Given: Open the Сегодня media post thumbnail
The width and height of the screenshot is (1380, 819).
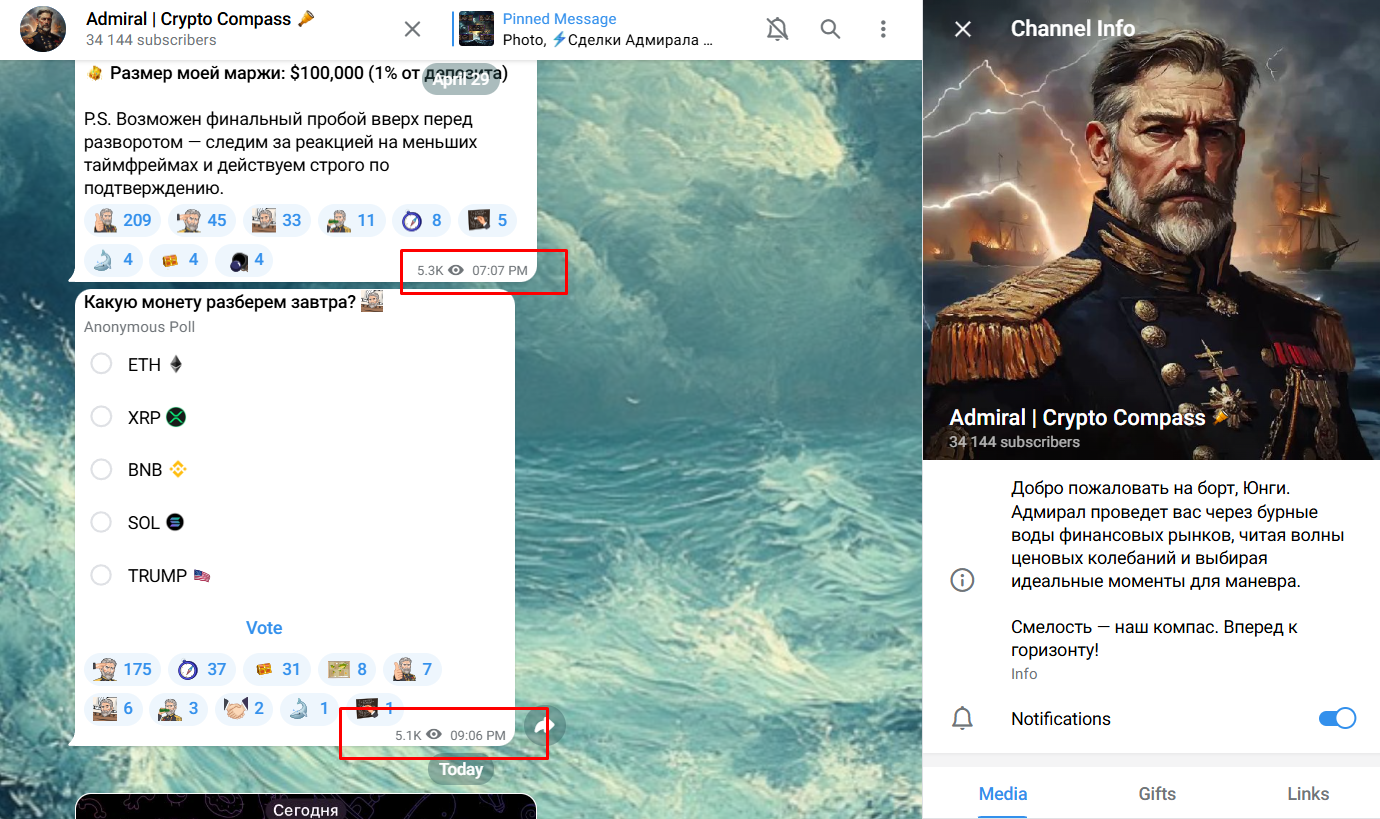Looking at the screenshot, I should coord(306,806).
